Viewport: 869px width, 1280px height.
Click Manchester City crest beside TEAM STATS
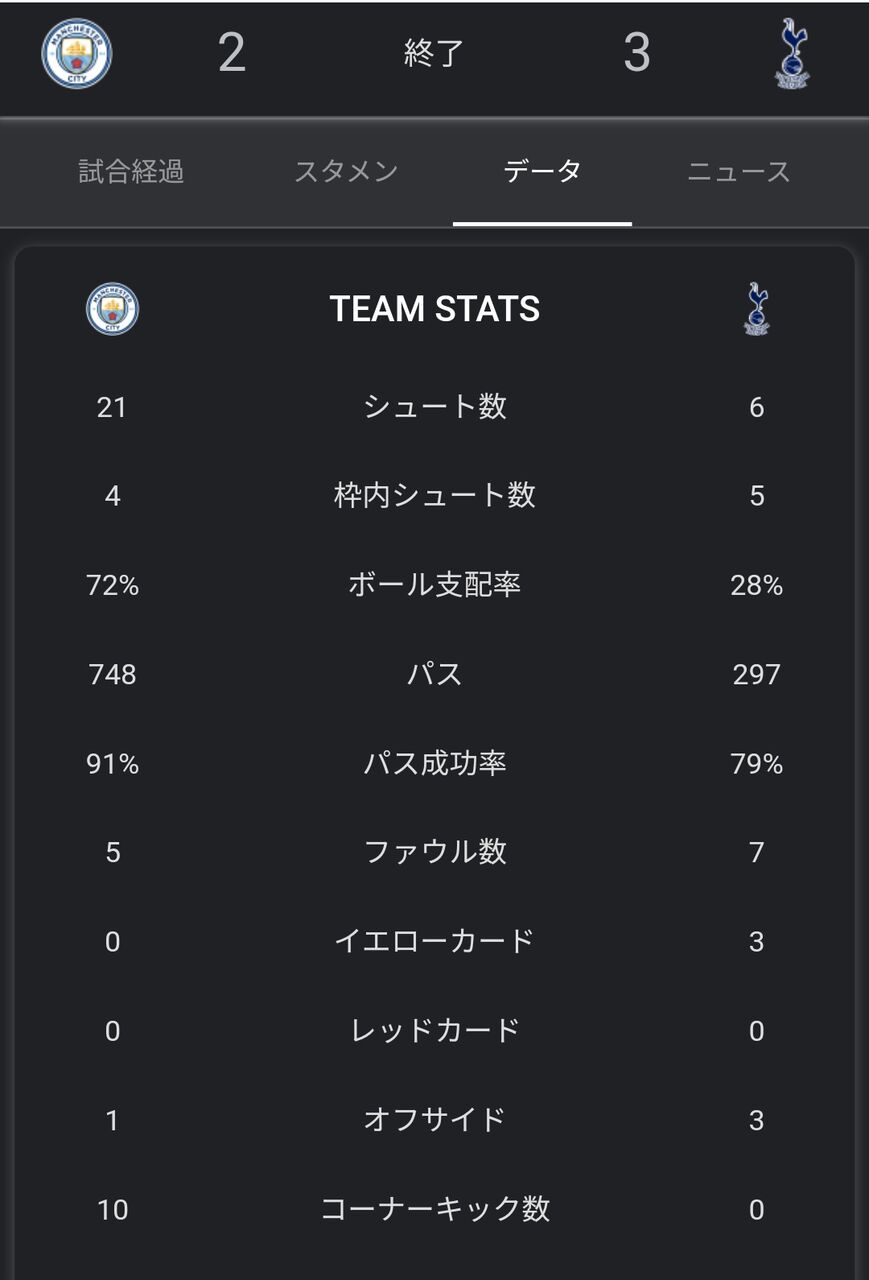pyautogui.click(x=112, y=309)
